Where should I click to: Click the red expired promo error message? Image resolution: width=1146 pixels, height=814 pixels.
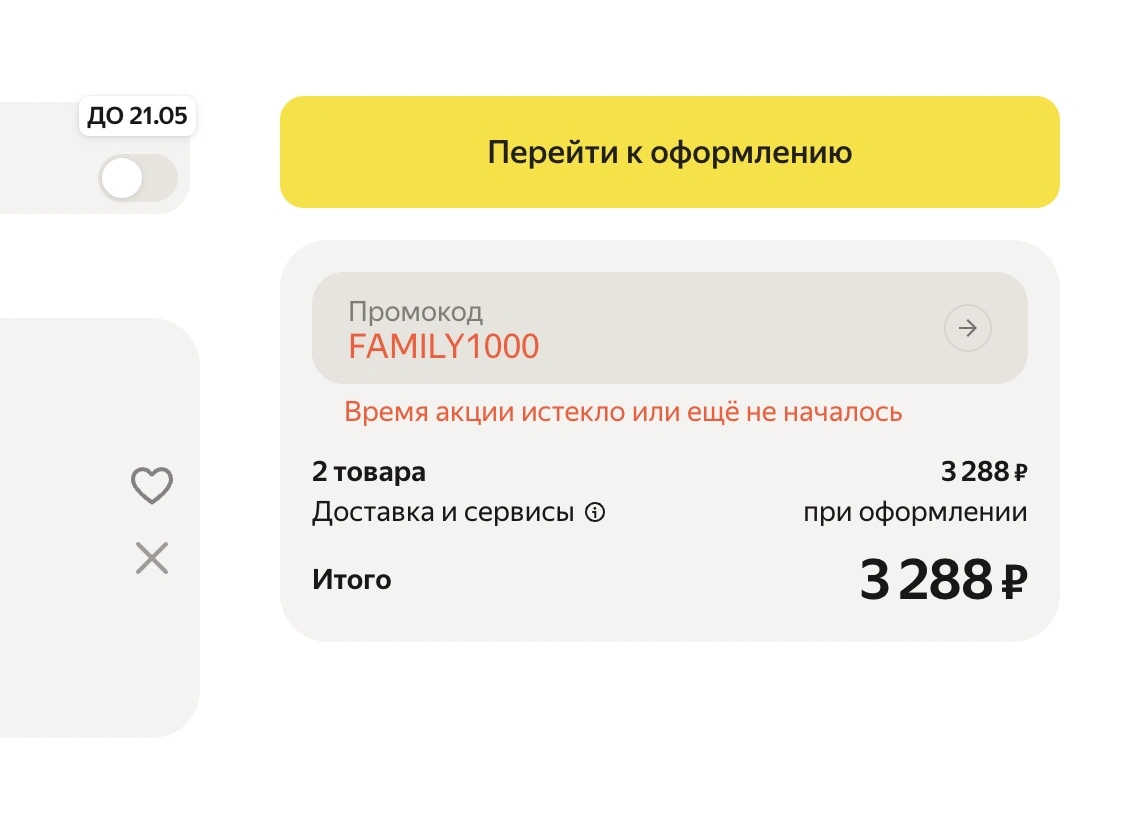623,412
